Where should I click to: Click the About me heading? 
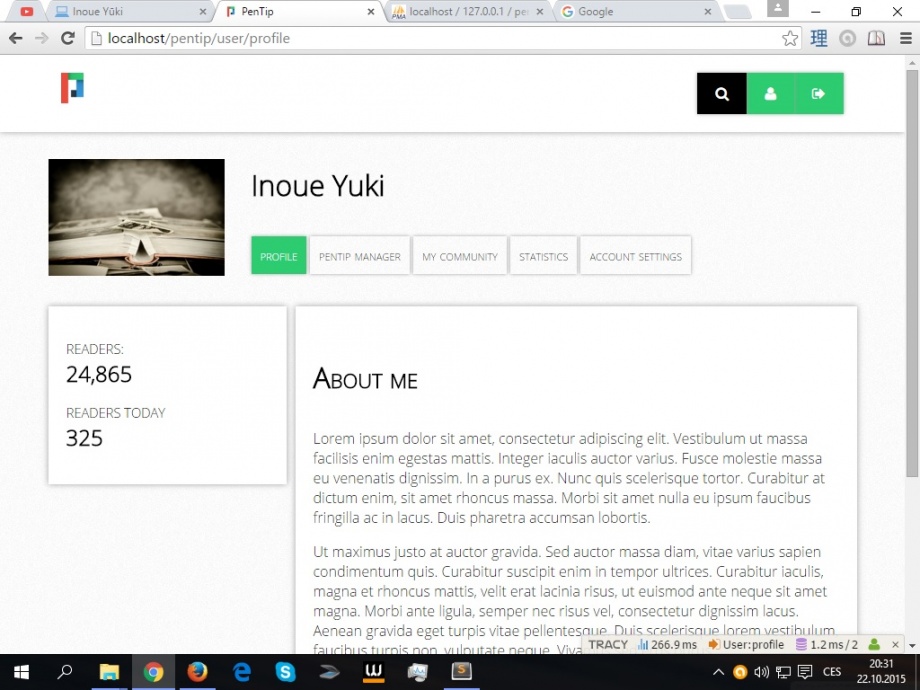click(x=365, y=379)
